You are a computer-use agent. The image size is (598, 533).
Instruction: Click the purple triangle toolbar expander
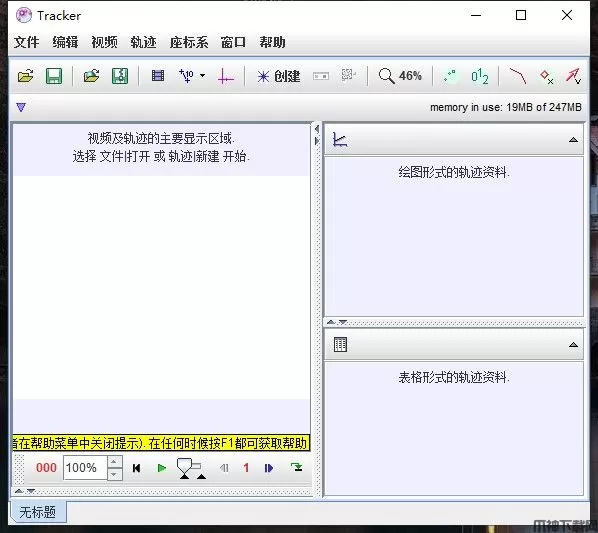[21, 108]
